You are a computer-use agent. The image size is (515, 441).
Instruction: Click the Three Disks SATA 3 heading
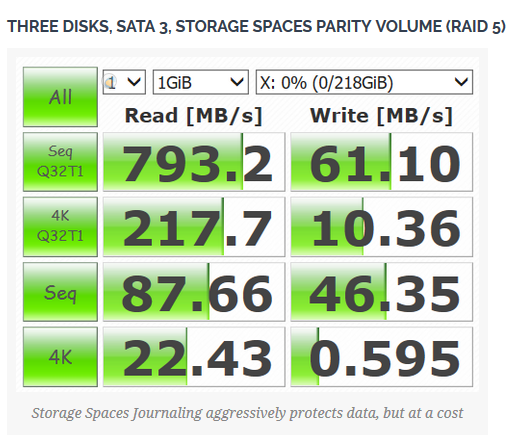(256, 27)
